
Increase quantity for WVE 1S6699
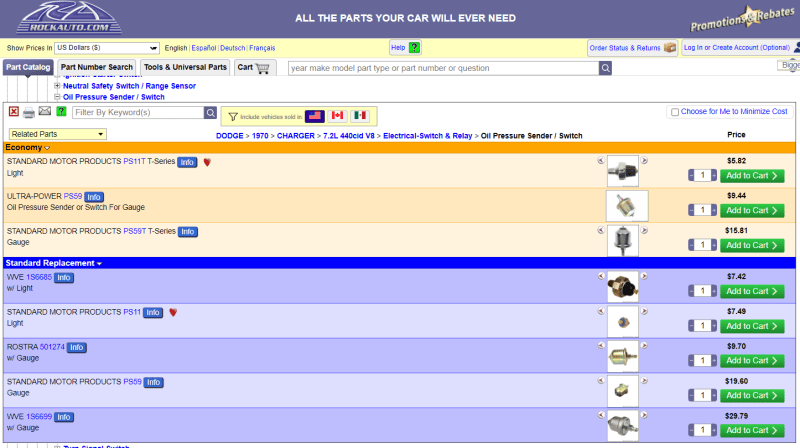pos(714,430)
